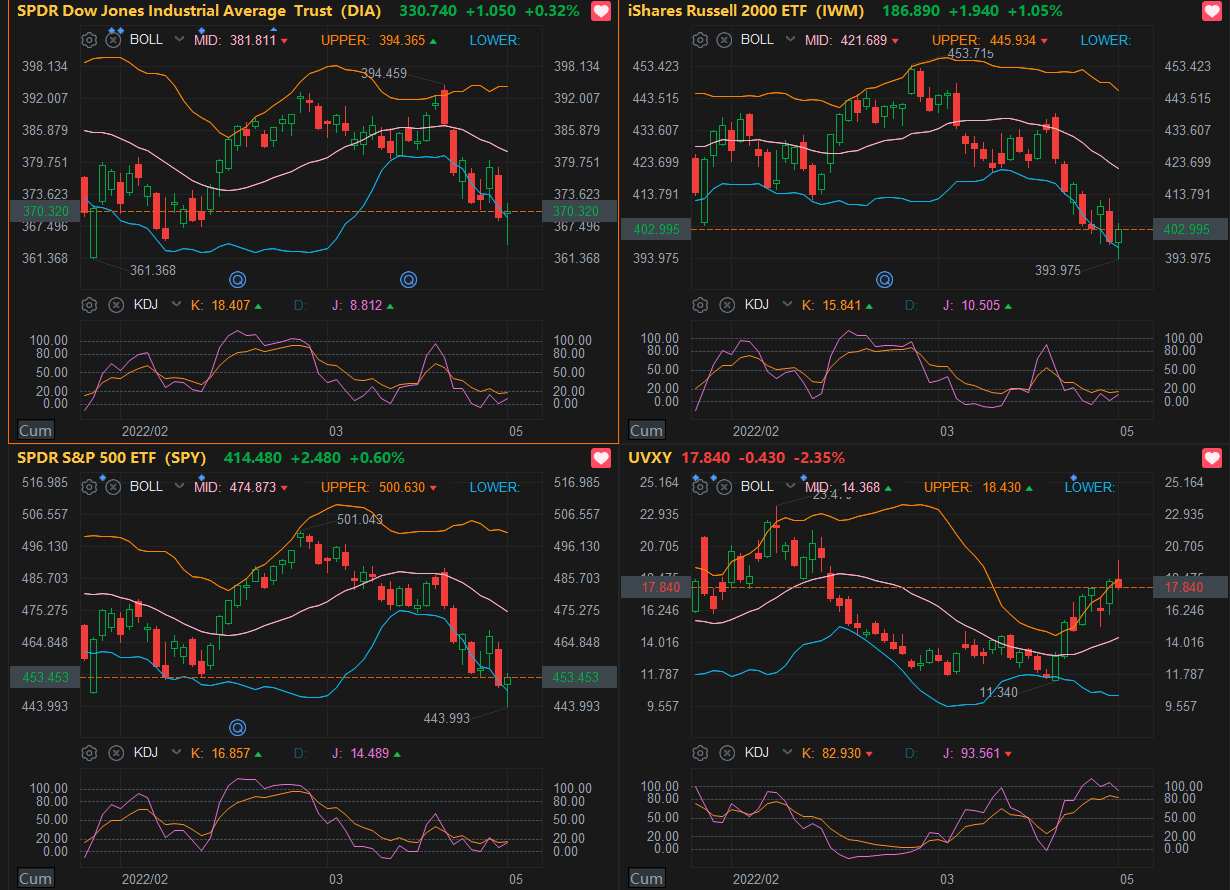
Task: Click IWM price change +1.05% text
Action: 1035,11
